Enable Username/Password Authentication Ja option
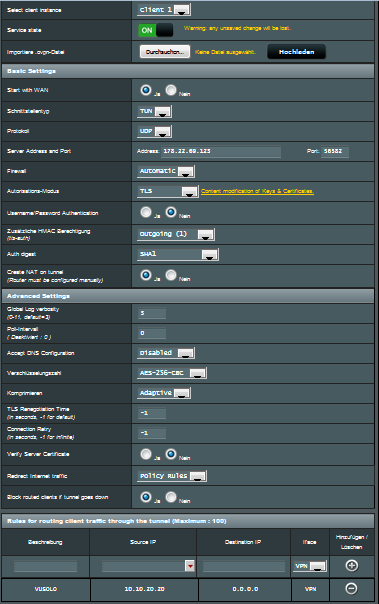 click(146, 212)
